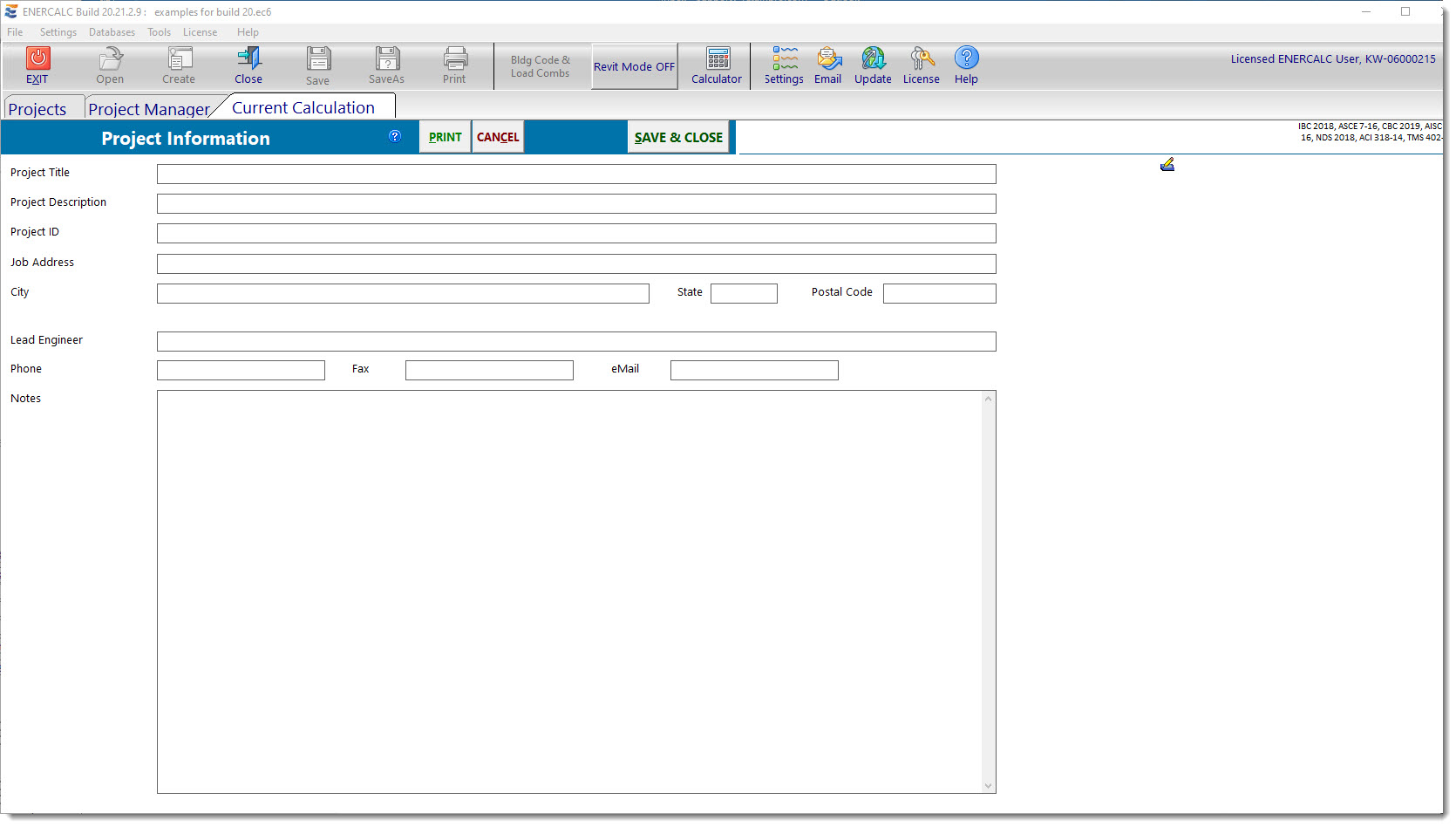
Task: Click the Close project door icon
Action: pos(248,58)
